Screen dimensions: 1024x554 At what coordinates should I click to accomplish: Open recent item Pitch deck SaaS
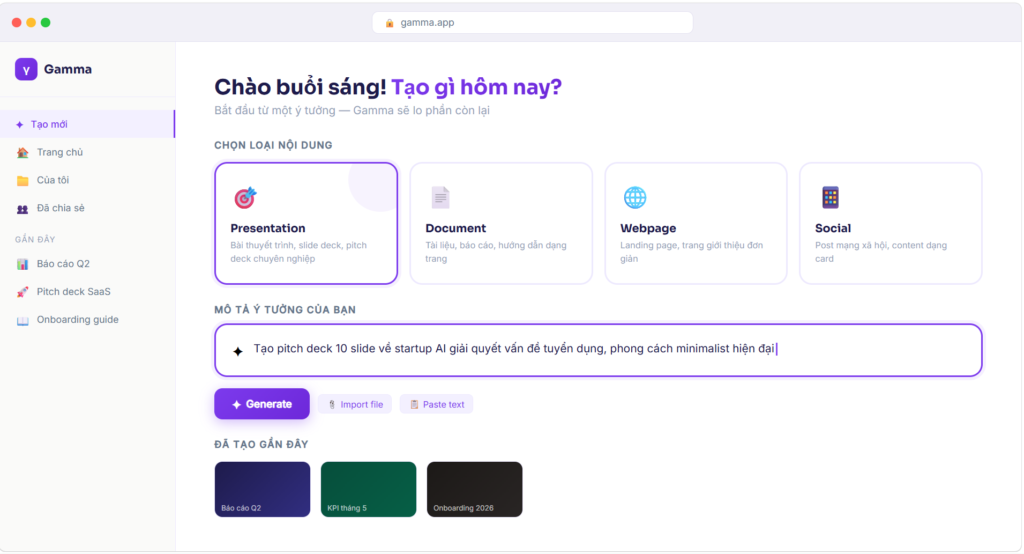pyautogui.click(x=88, y=292)
